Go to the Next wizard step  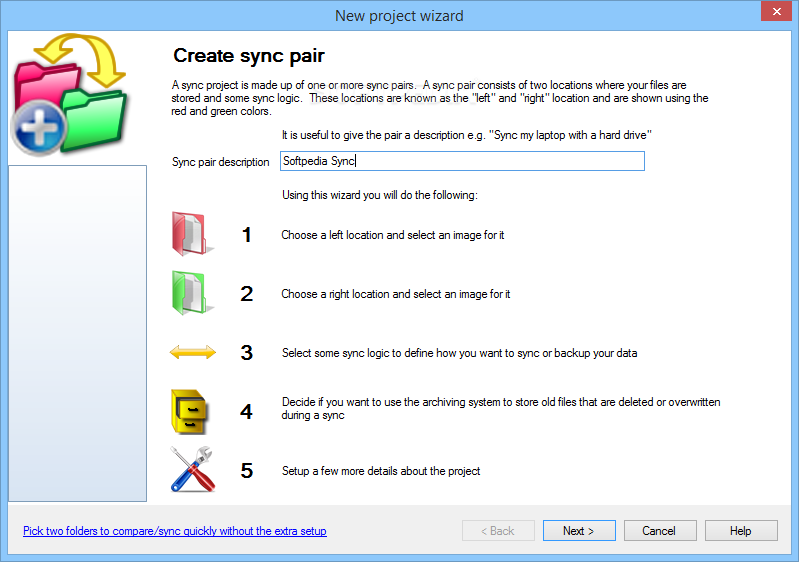[x=579, y=530]
